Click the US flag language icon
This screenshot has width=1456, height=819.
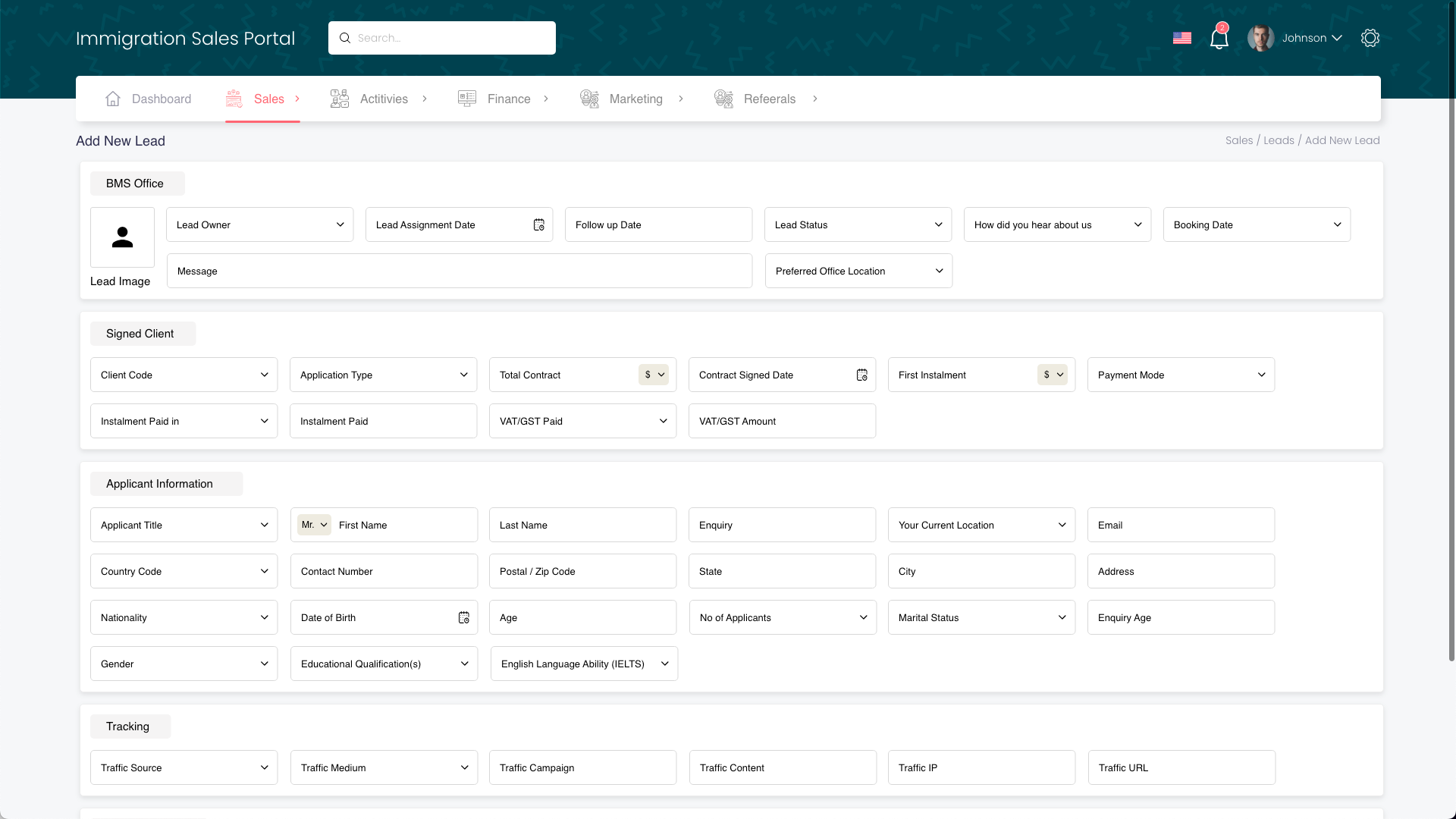[x=1181, y=38]
